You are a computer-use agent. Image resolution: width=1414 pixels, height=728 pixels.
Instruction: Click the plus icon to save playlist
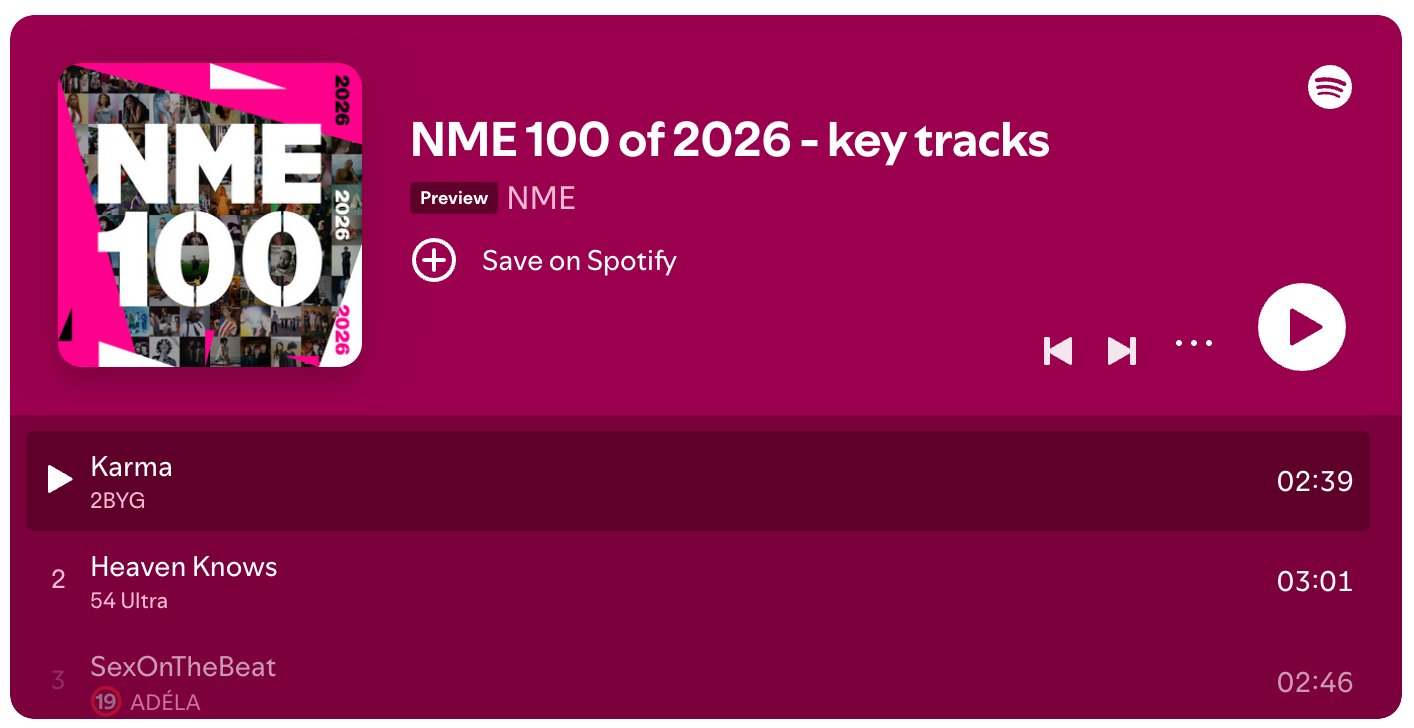click(x=434, y=261)
